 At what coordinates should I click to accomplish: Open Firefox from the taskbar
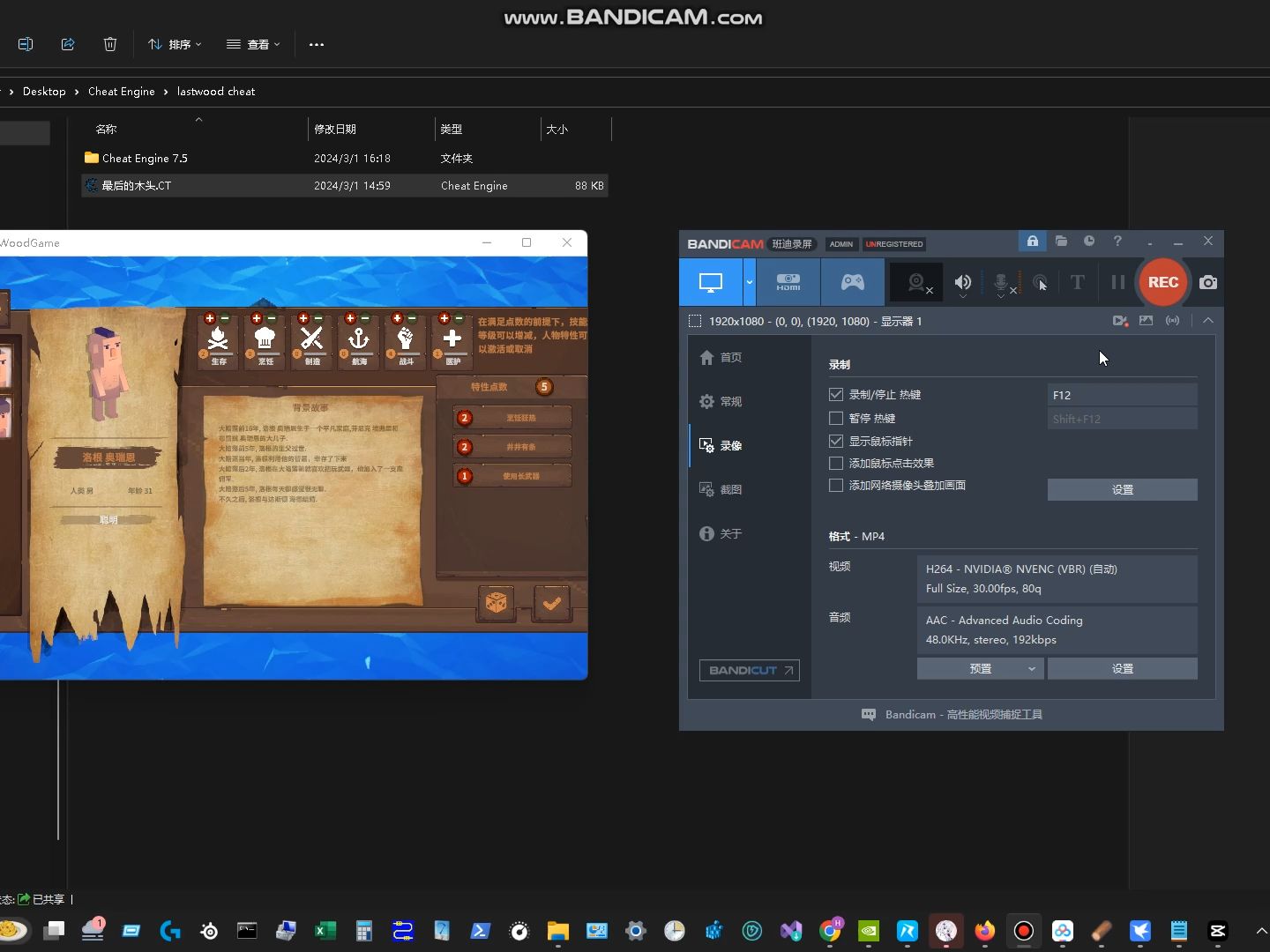(985, 930)
